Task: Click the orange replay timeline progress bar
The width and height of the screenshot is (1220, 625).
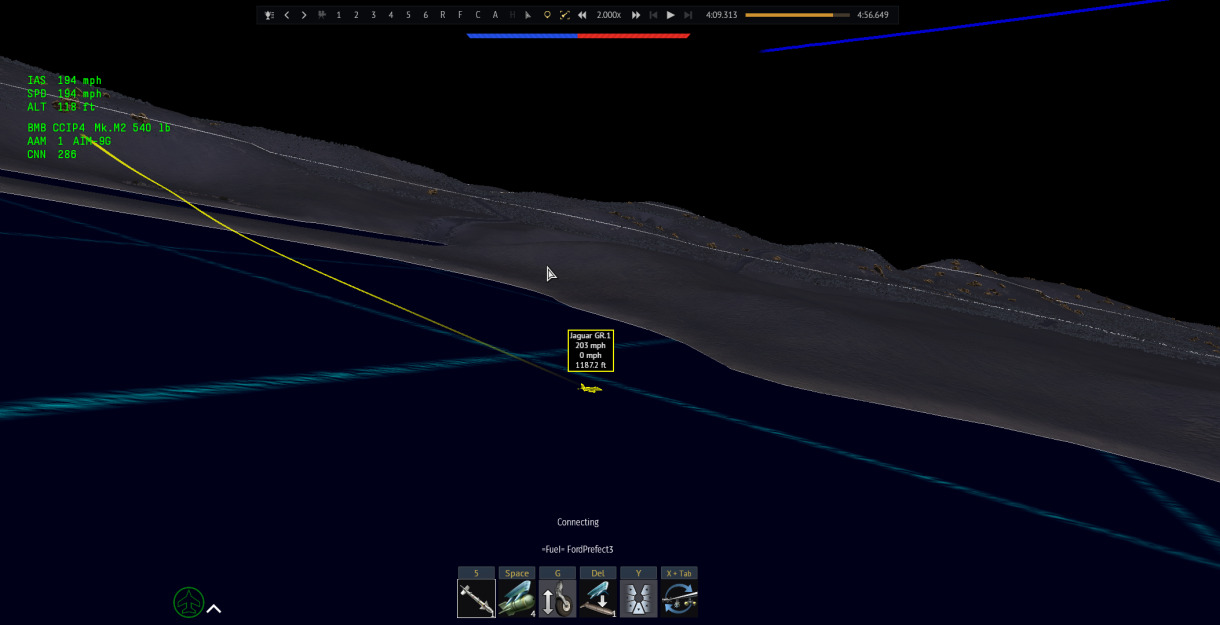Action: (797, 15)
